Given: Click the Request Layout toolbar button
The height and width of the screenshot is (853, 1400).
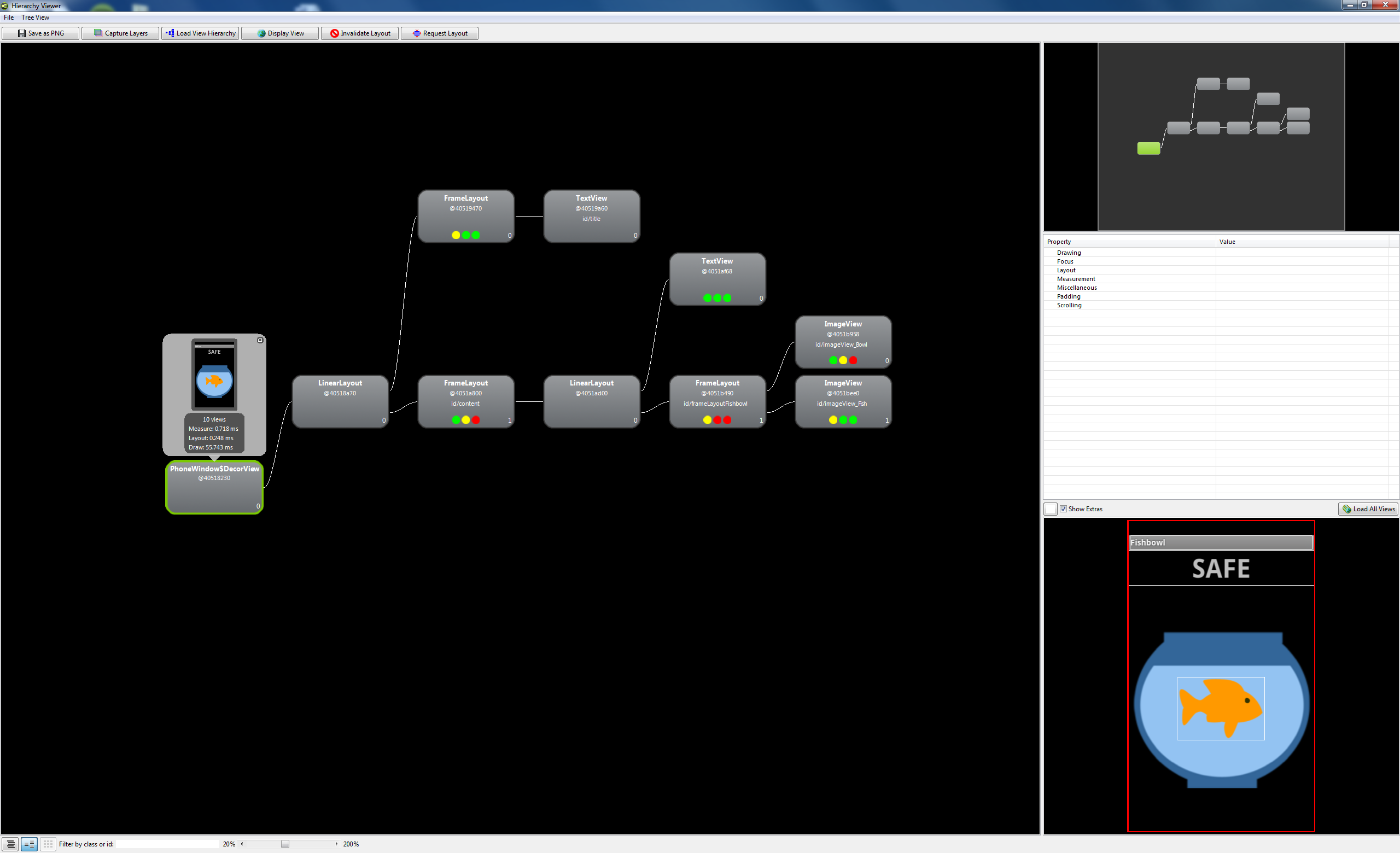Looking at the screenshot, I should pyautogui.click(x=440, y=33).
